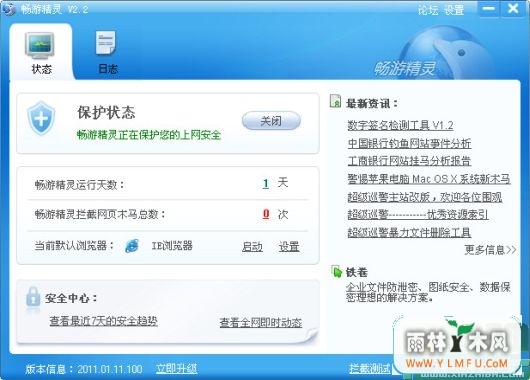Click the blue shield protection icon
Viewport: 530px width, 380px height.
[x=41, y=118]
